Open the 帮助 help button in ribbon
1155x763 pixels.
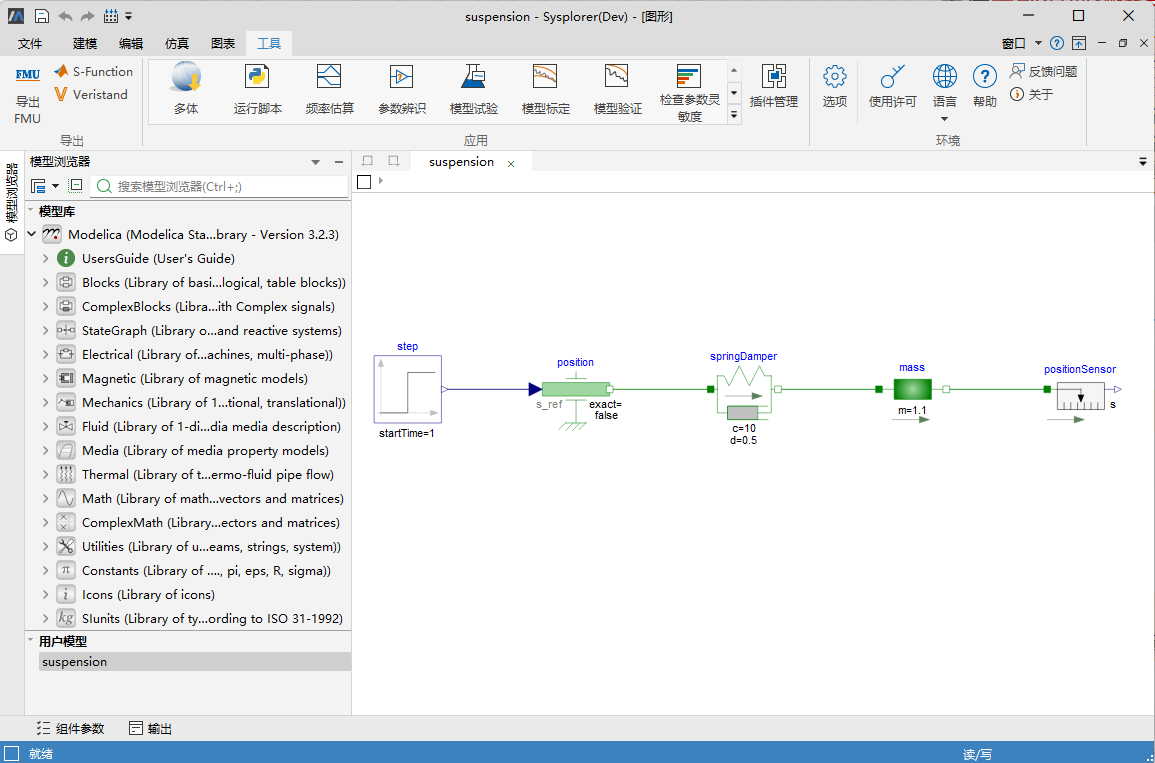coord(985,87)
